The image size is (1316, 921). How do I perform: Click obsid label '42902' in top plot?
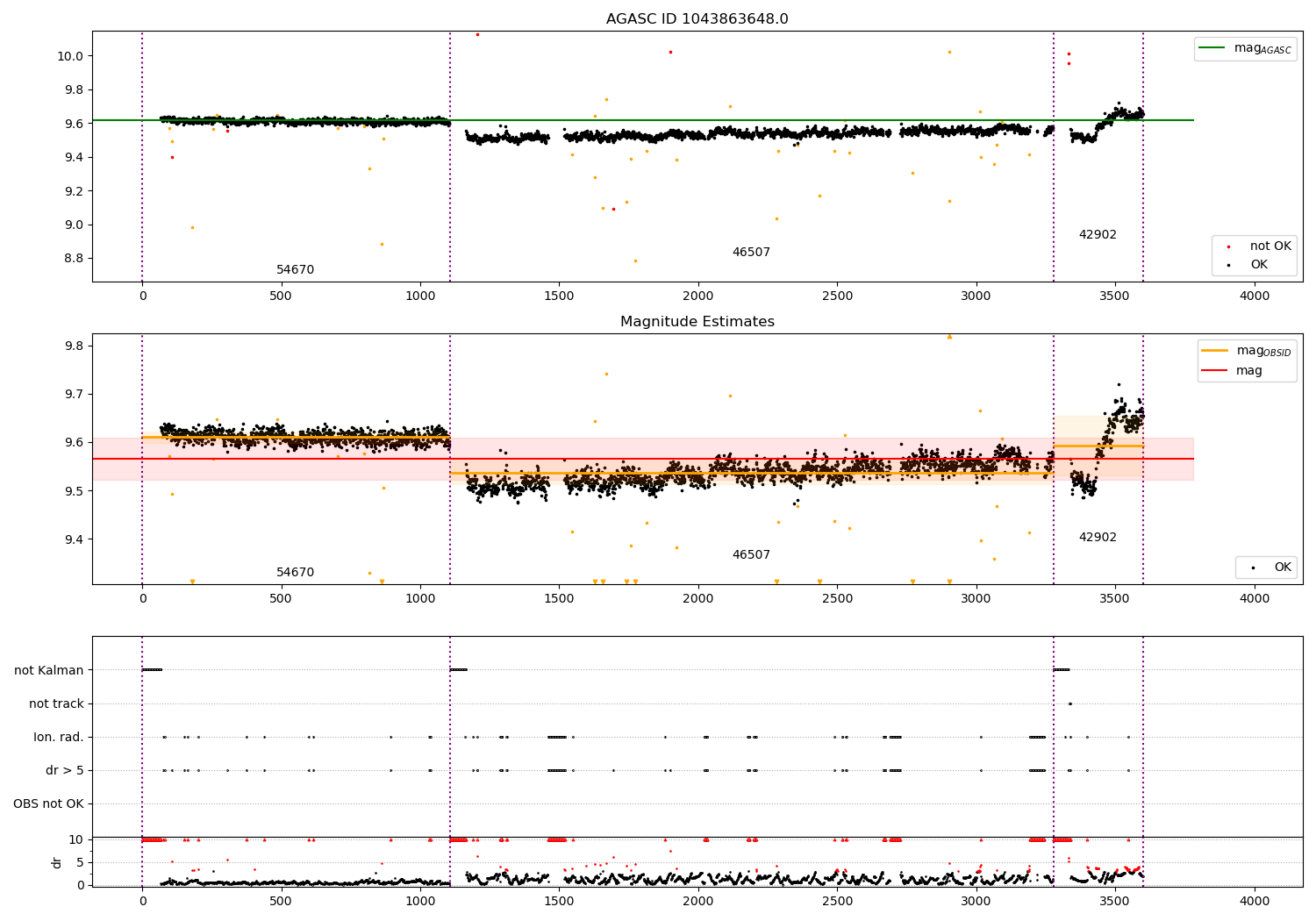click(x=1098, y=235)
